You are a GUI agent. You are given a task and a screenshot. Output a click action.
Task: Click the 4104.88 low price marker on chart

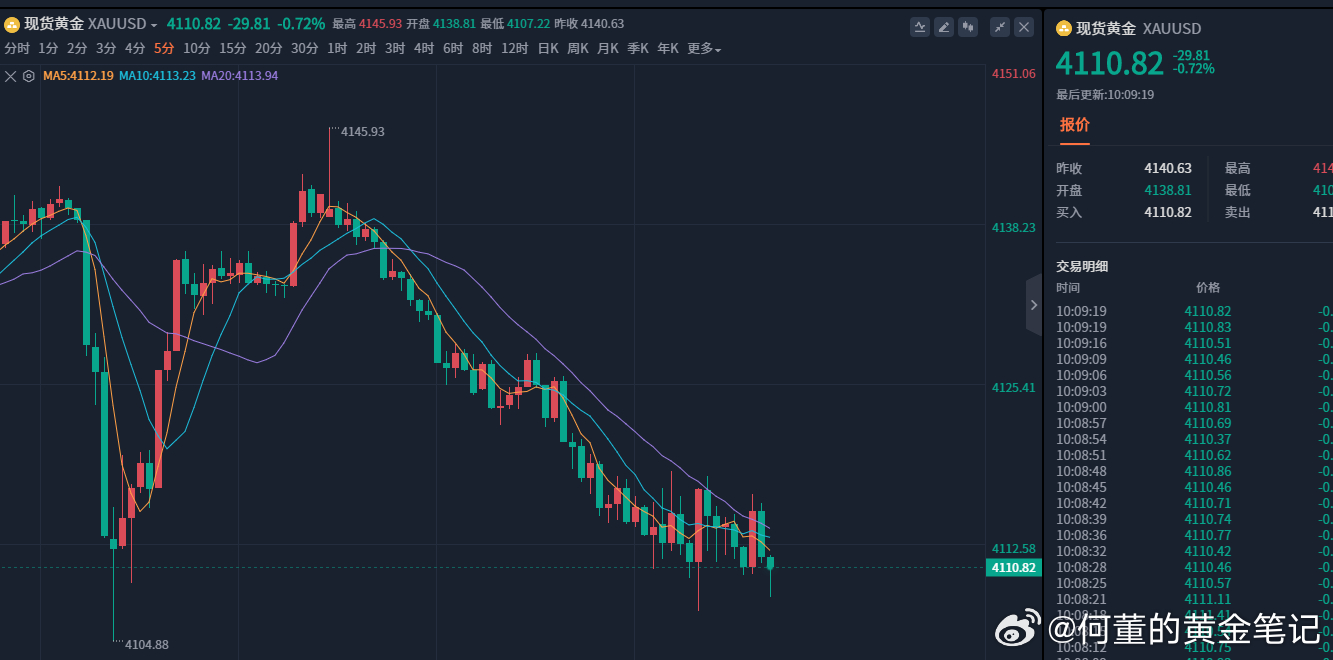[x=147, y=644]
